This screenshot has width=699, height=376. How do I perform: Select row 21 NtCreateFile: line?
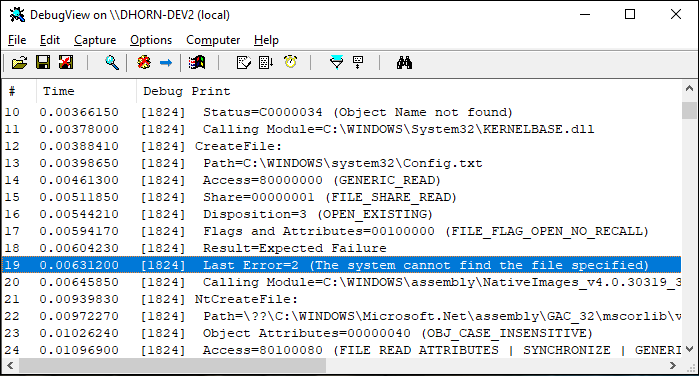[x=341, y=299]
